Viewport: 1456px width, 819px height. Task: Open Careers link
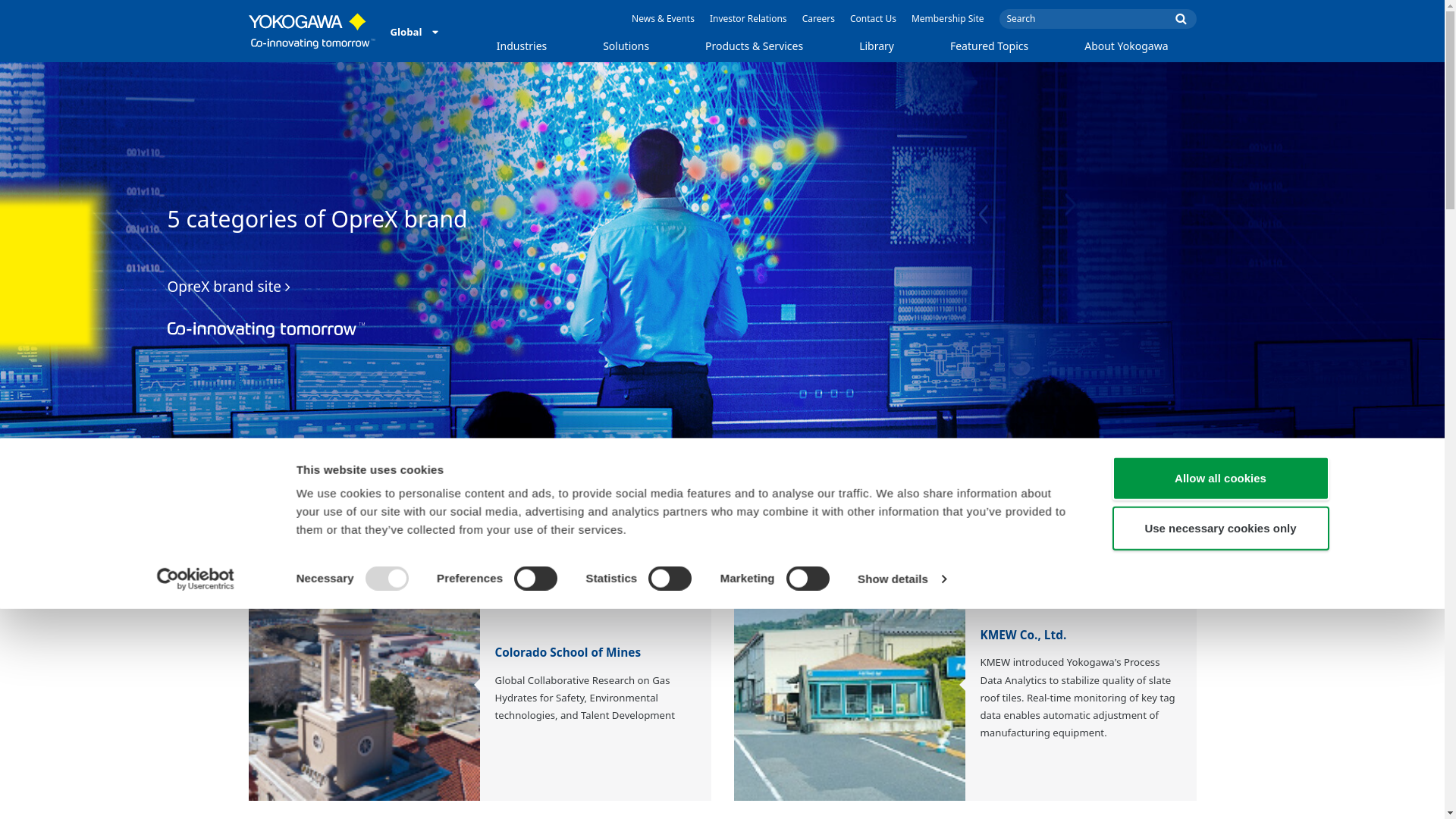tap(818, 19)
